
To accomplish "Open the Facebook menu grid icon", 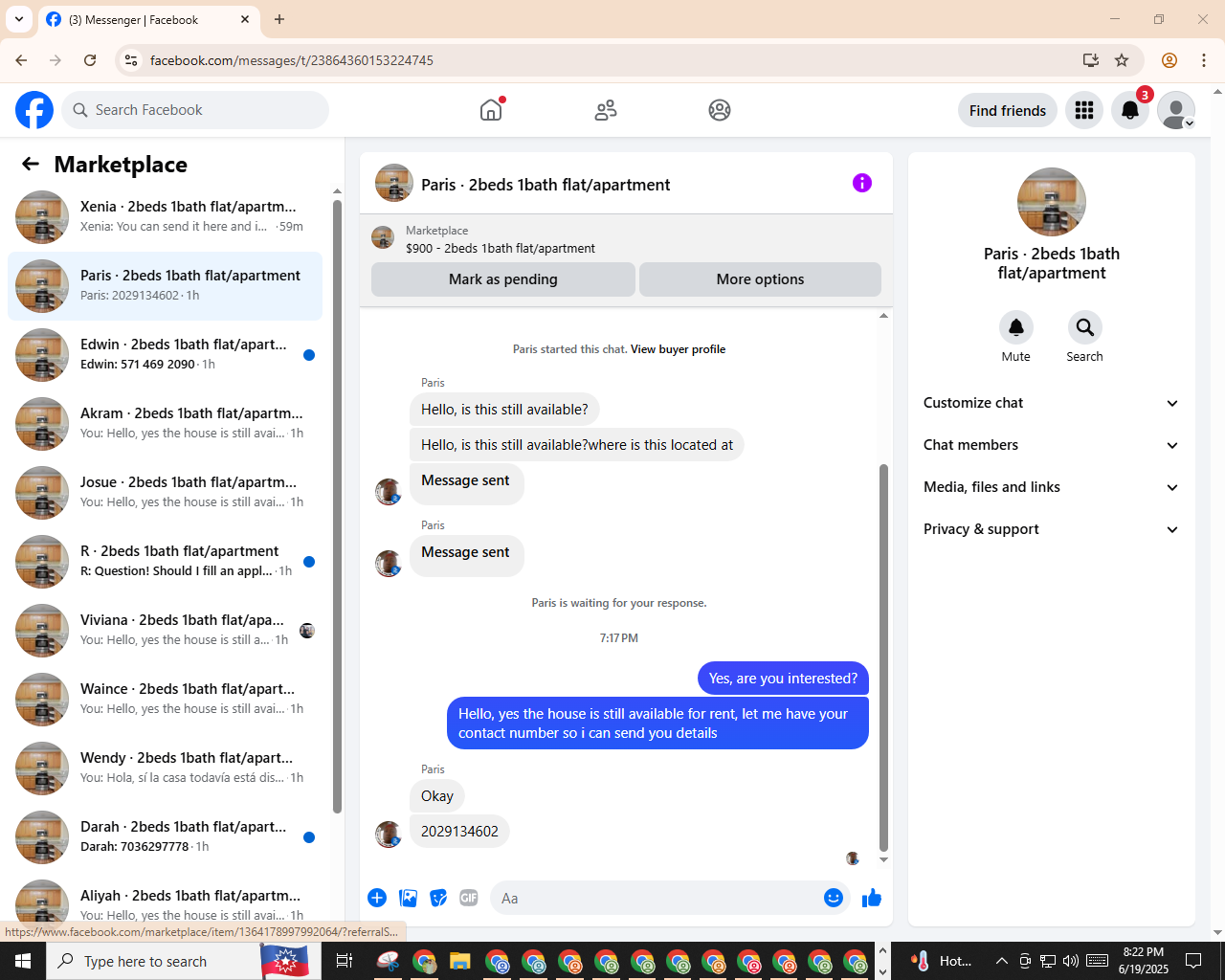I will 1084,110.
